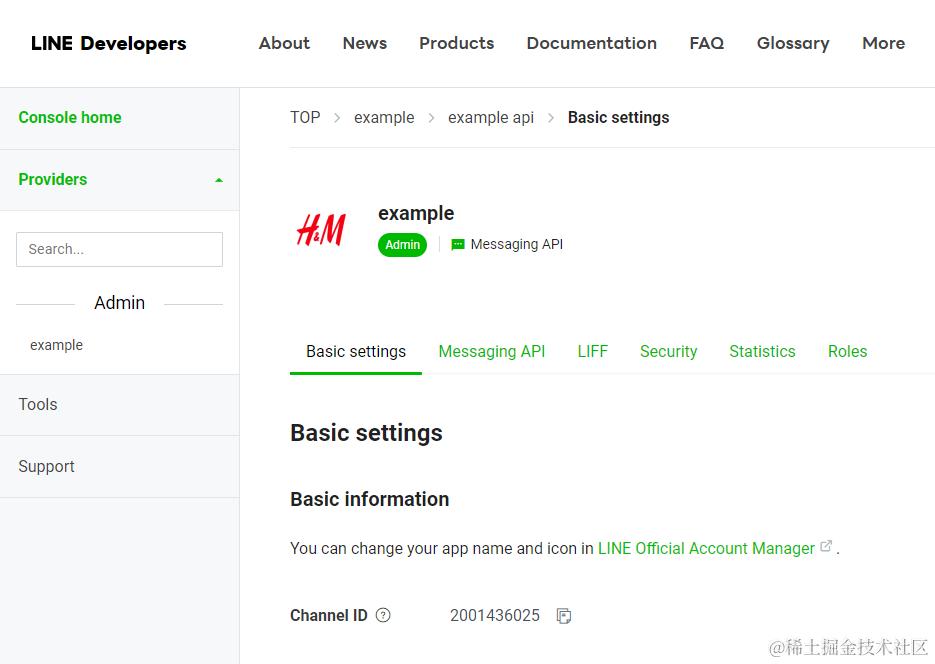
Task: Switch to the Roles tab
Action: tap(847, 352)
